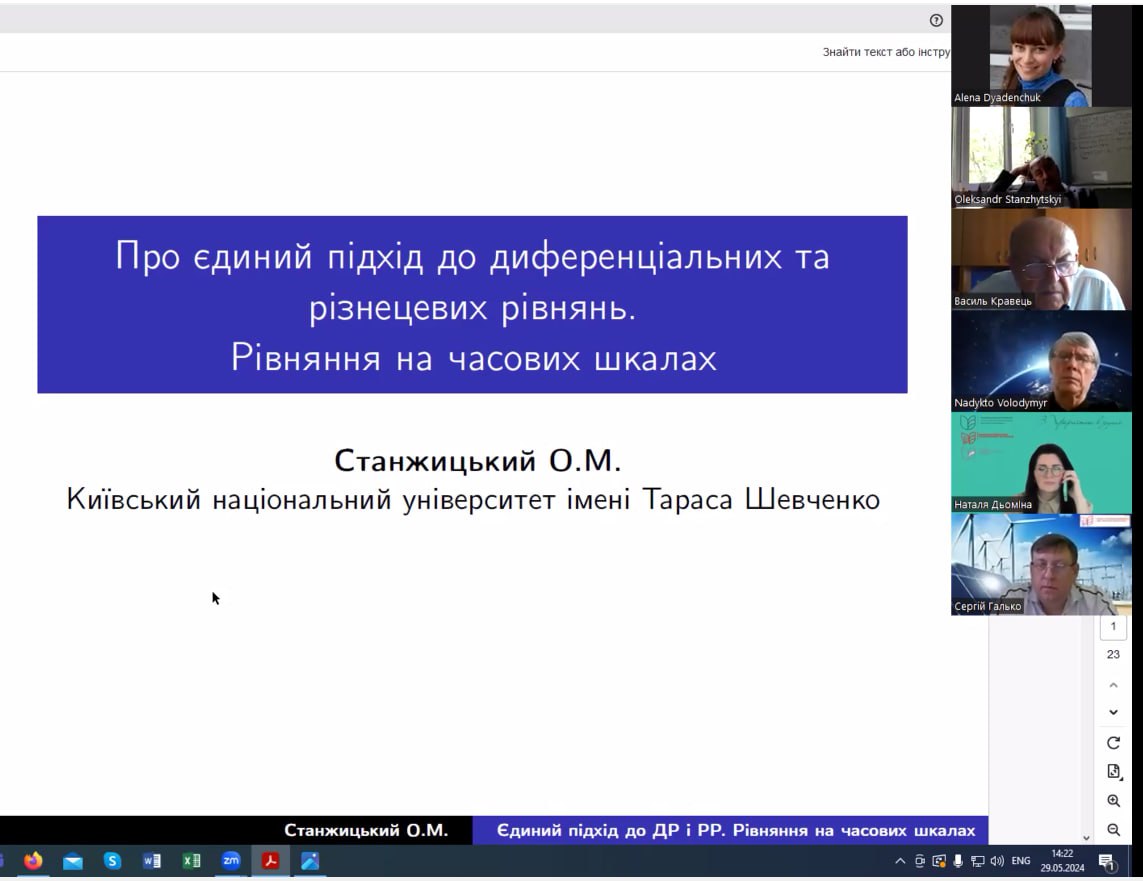This screenshot has width=1143, height=881.
Task: Click 'Київський національний університет імені Тараса Шевченко' text
Action: tap(473, 500)
